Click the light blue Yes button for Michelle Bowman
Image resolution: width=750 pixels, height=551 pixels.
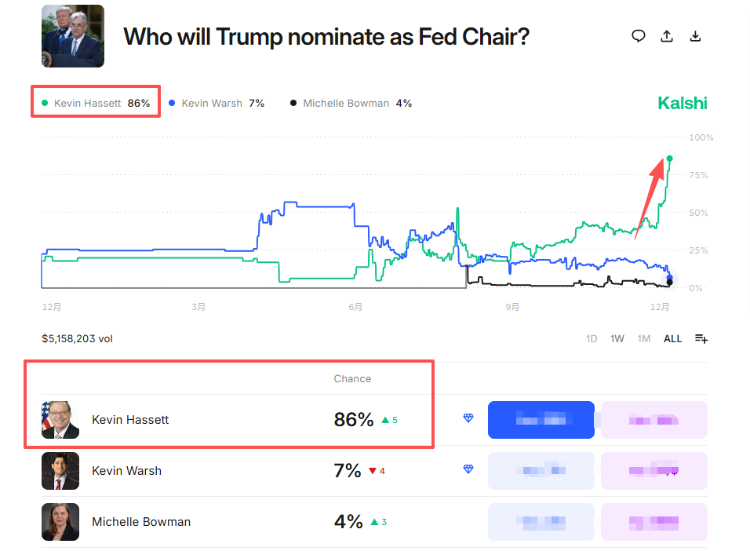tap(541, 522)
